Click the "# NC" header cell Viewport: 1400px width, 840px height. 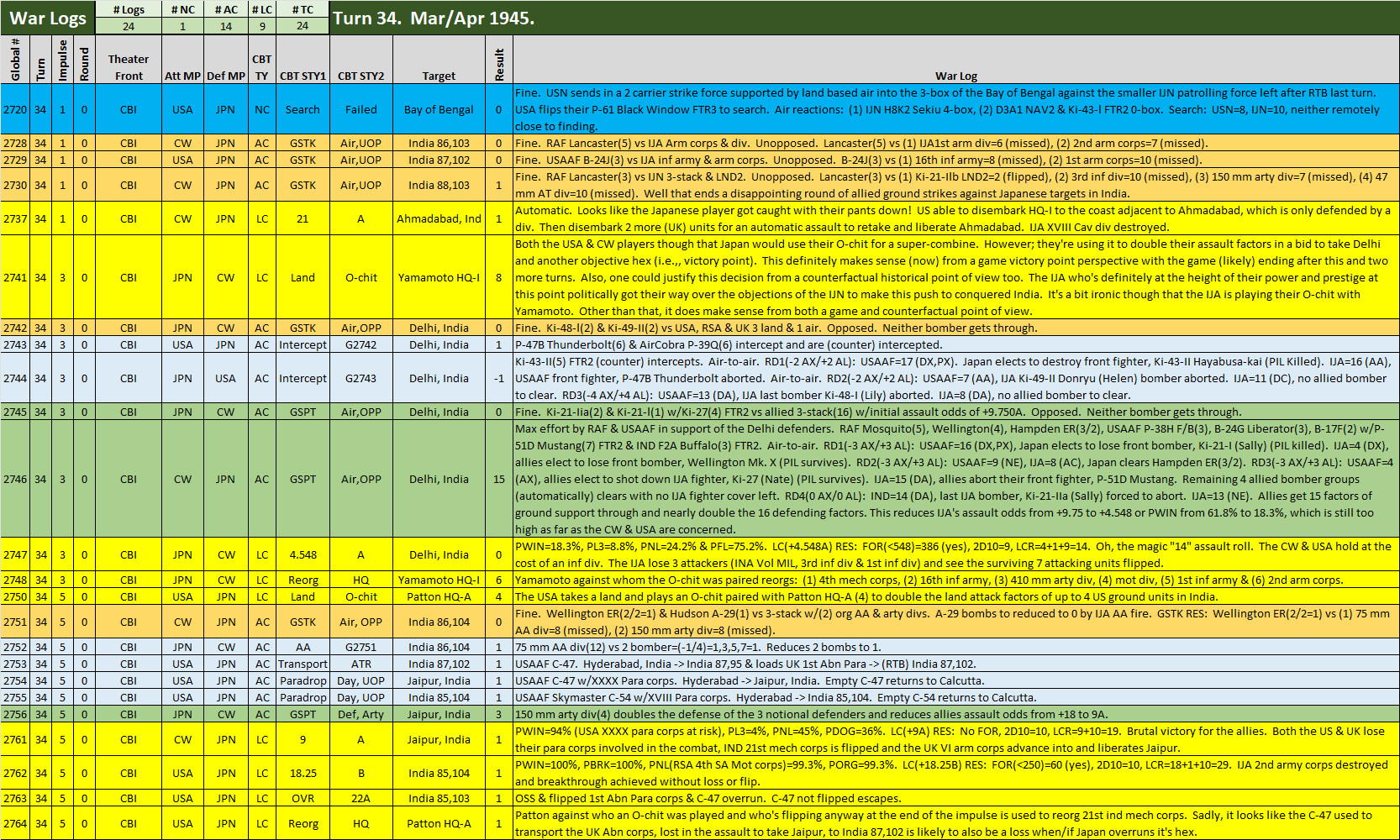(x=182, y=9)
